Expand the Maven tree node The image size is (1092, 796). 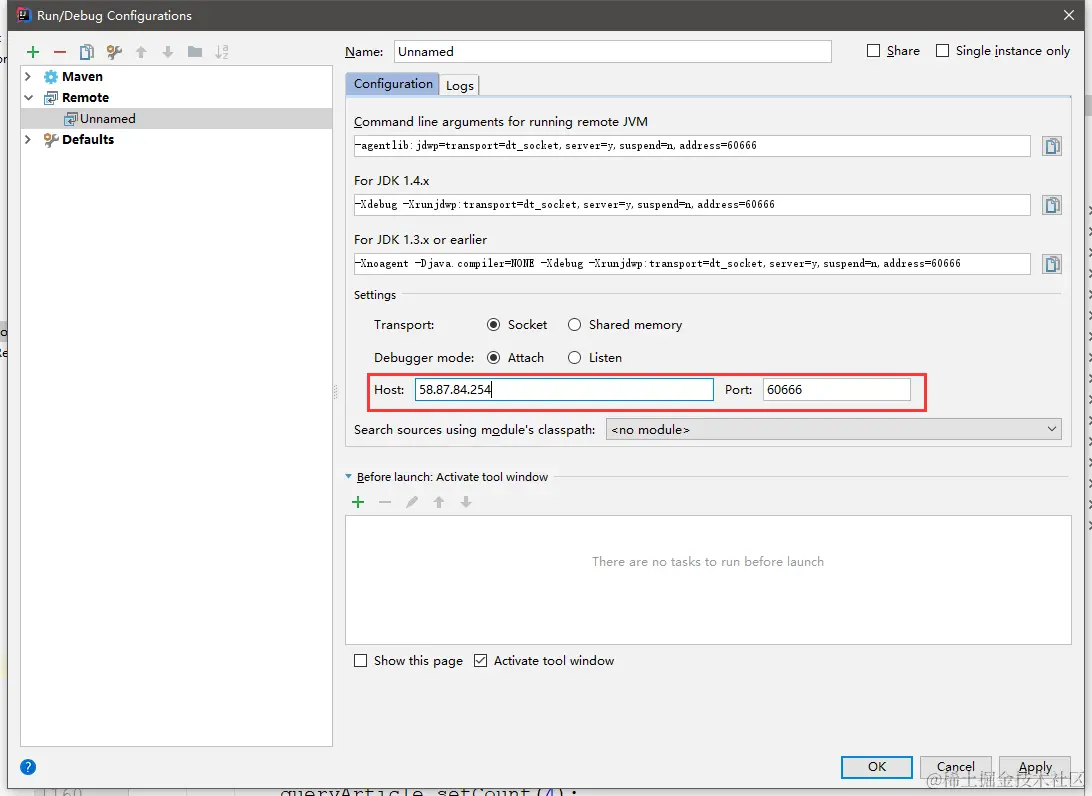click(29, 77)
